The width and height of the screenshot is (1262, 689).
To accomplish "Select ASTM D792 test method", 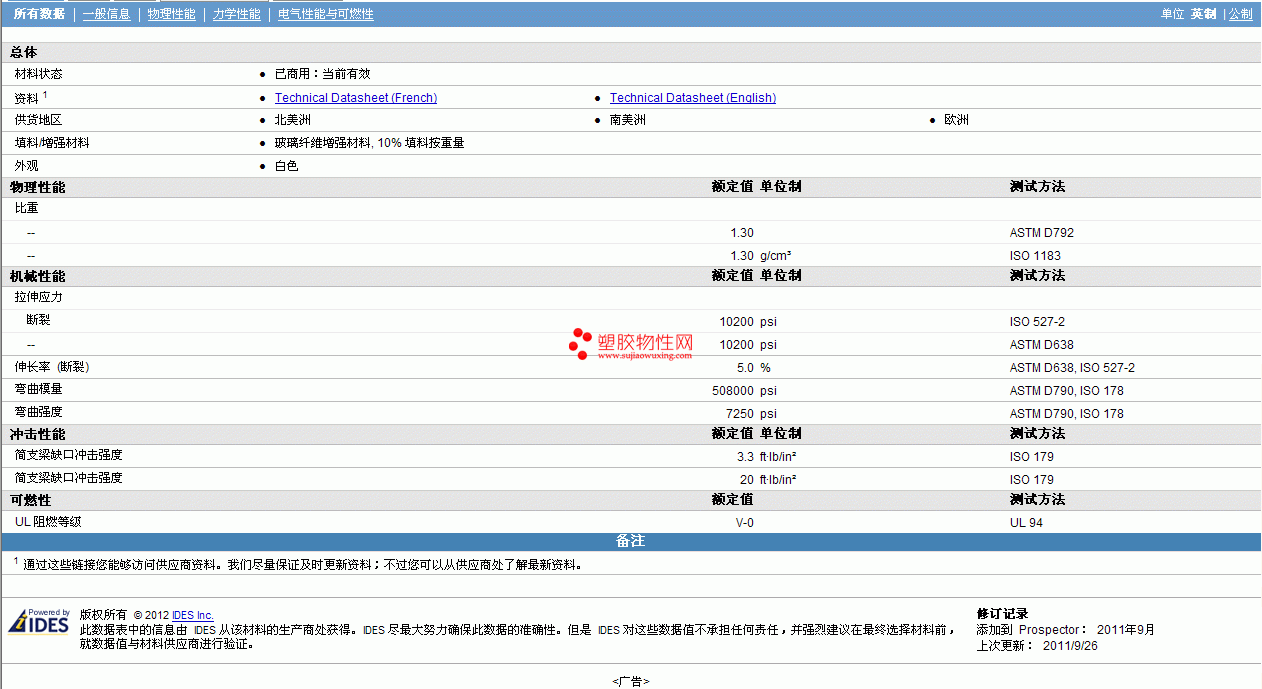I will coord(1042,233).
